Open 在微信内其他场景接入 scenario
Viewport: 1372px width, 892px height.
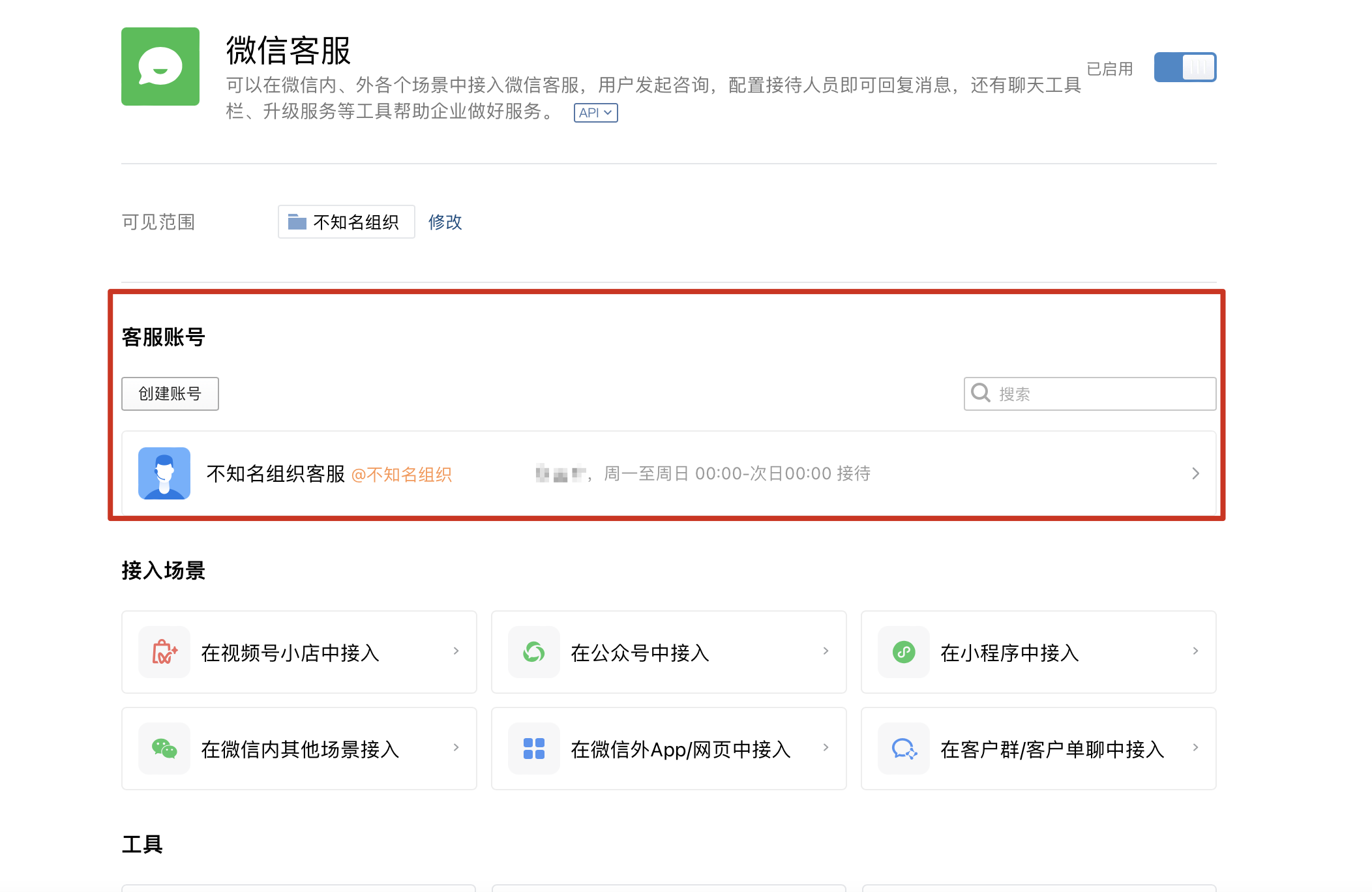[299, 749]
